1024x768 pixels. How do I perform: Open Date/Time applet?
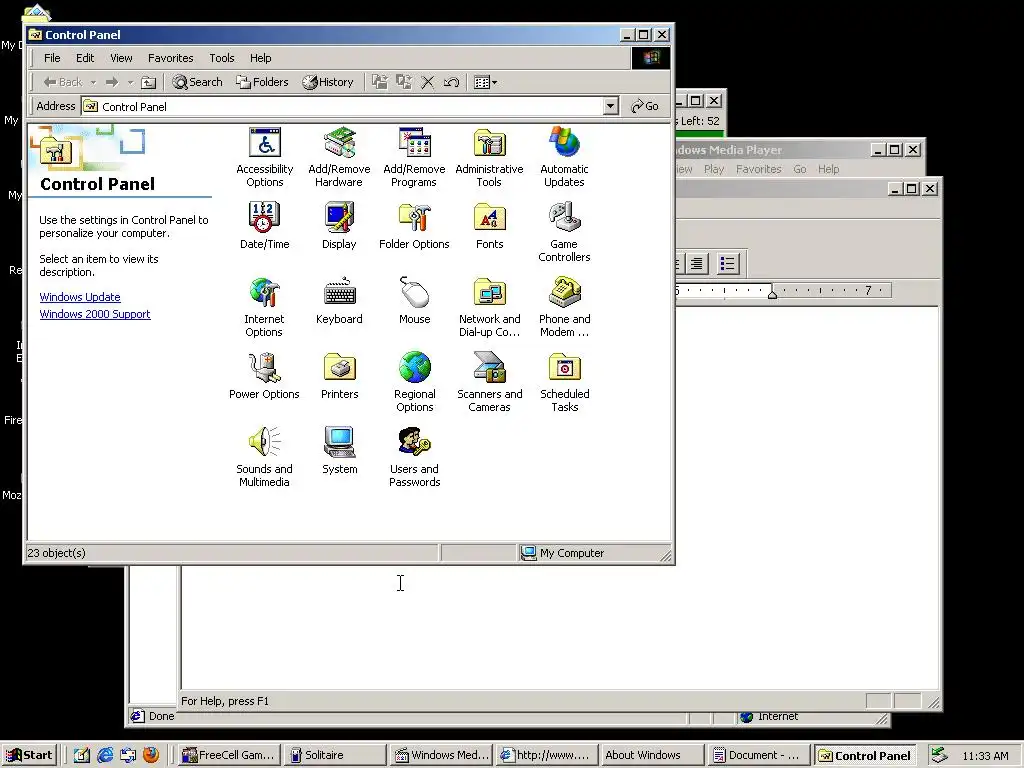click(264, 225)
